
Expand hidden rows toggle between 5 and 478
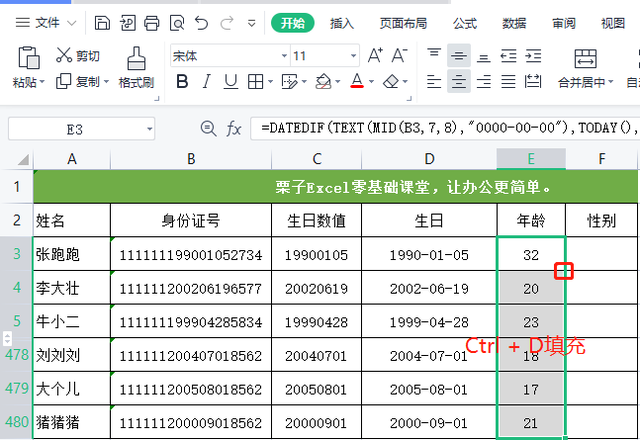coord(7,338)
